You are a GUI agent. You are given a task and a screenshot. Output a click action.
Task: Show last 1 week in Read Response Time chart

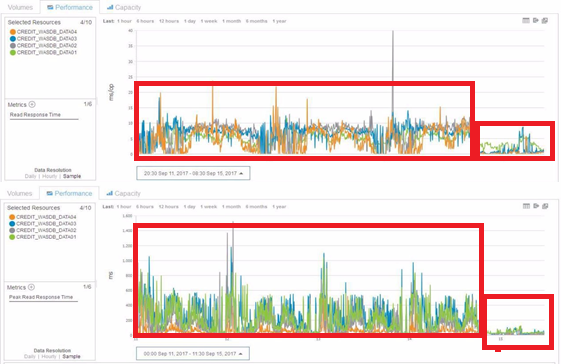[x=209, y=21]
